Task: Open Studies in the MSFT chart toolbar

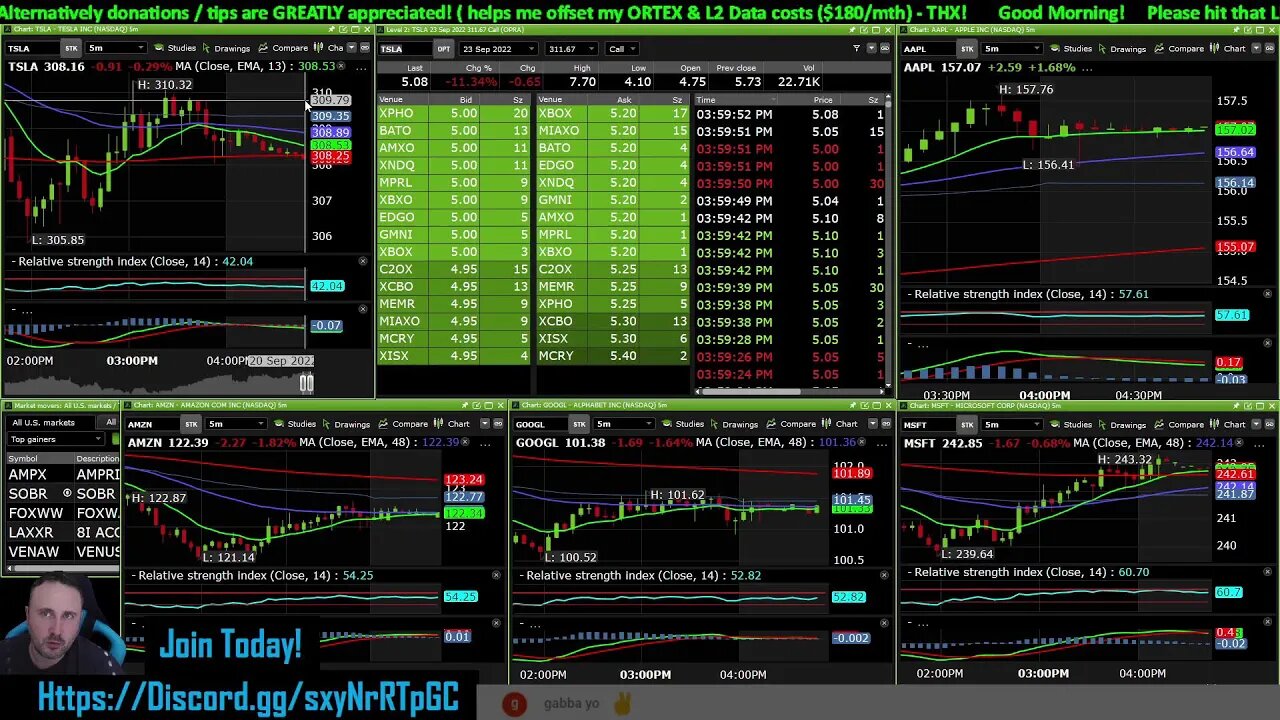Action: pos(1071,424)
